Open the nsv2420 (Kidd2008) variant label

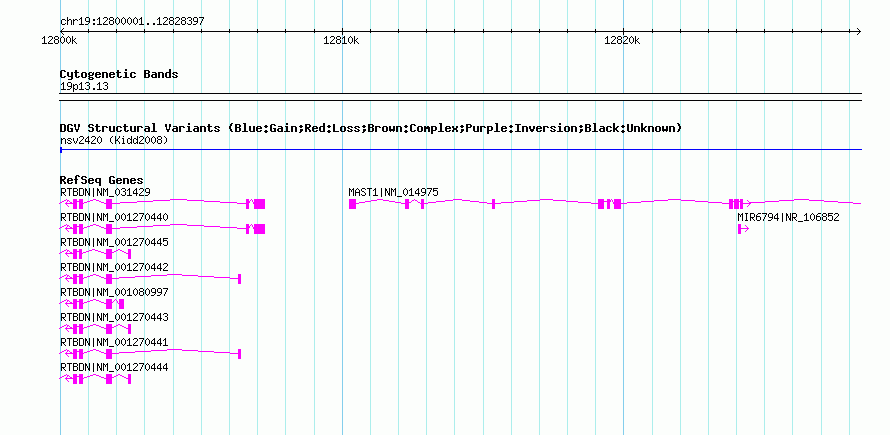coord(114,140)
